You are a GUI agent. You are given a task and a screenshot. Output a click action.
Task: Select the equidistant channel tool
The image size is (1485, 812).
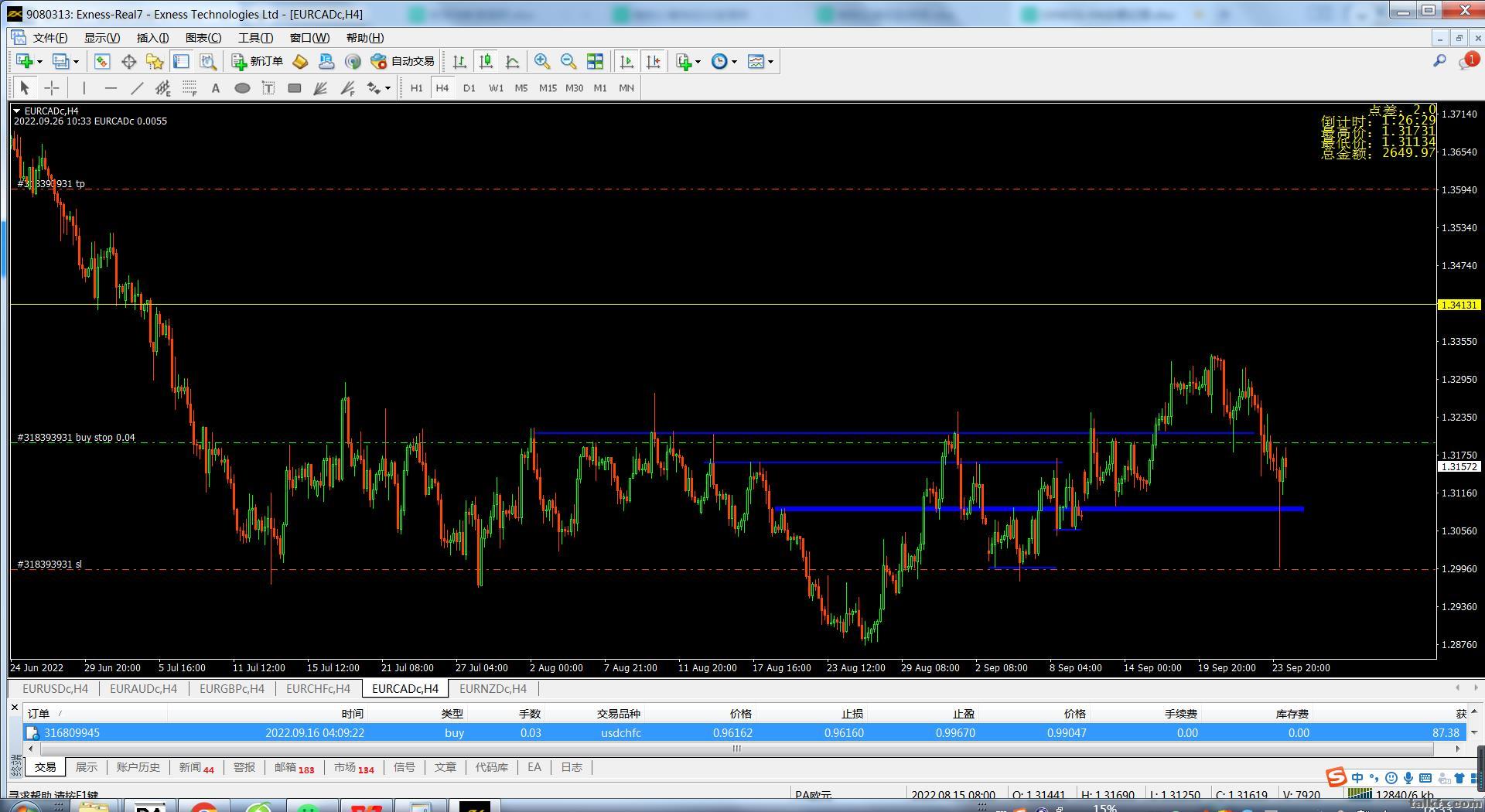click(163, 88)
